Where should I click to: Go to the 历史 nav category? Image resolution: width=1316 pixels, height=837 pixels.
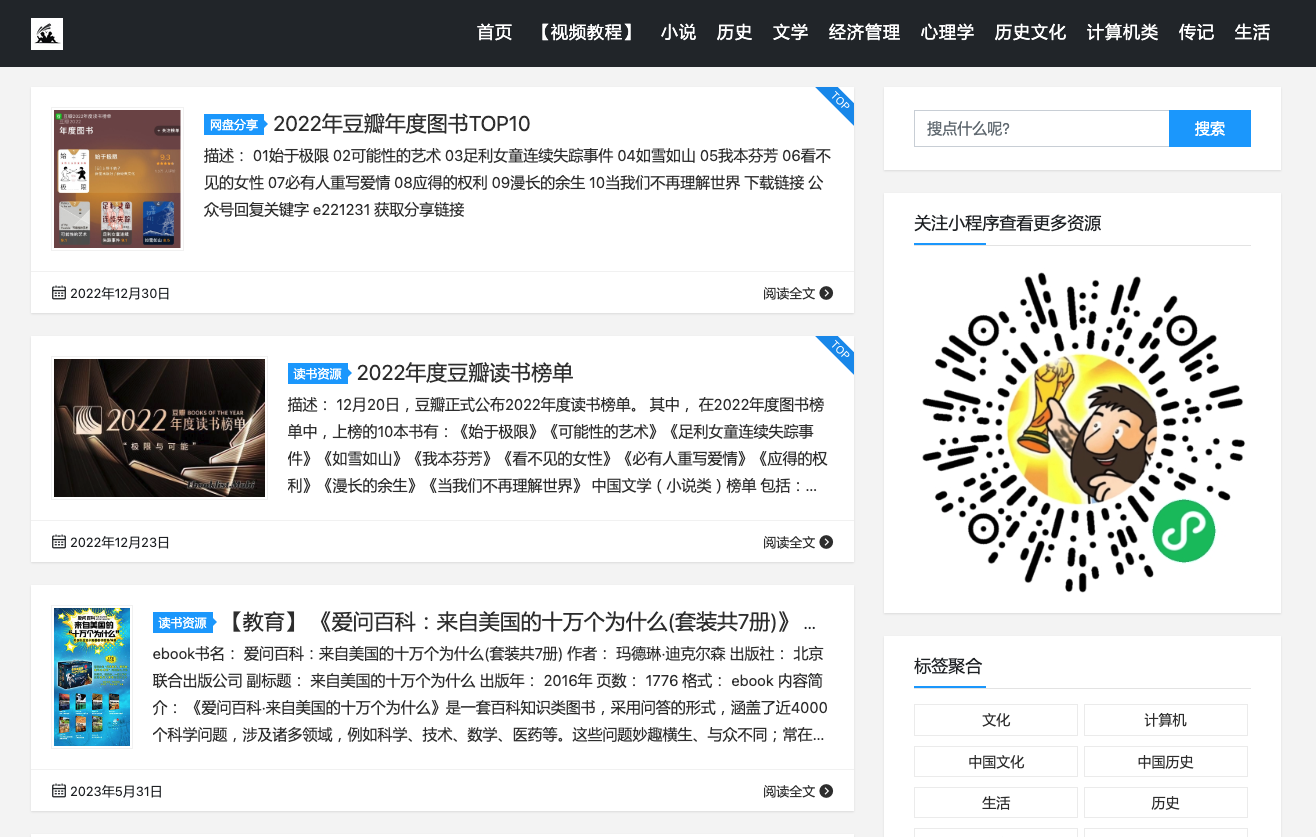pyautogui.click(x=734, y=33)
